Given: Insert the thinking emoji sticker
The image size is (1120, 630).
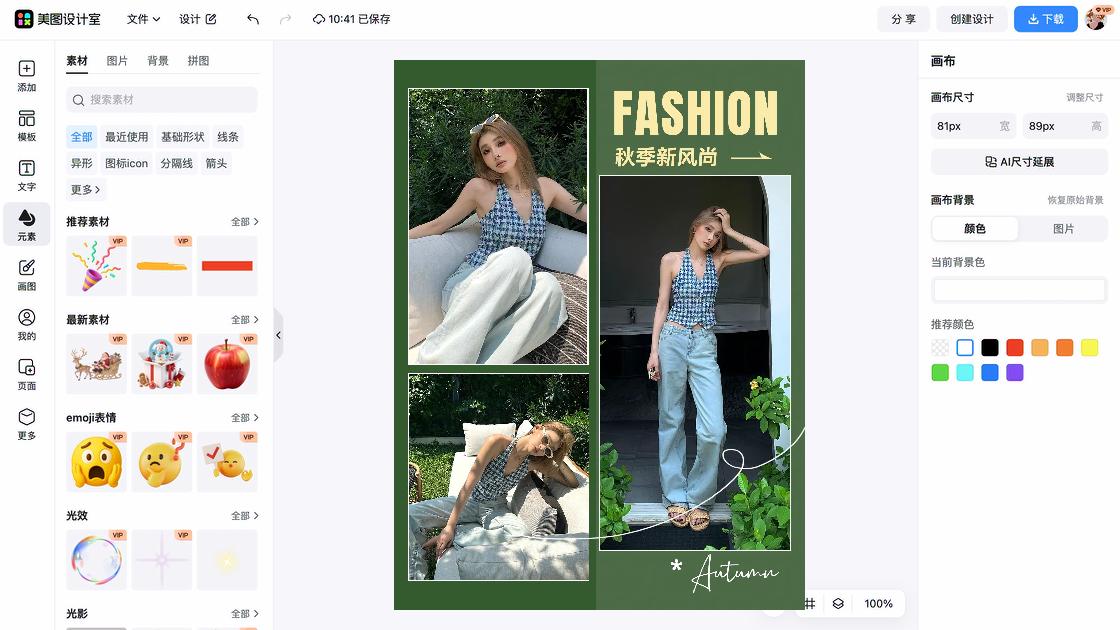Looking at the screenshot, I should tap(161, 461).
